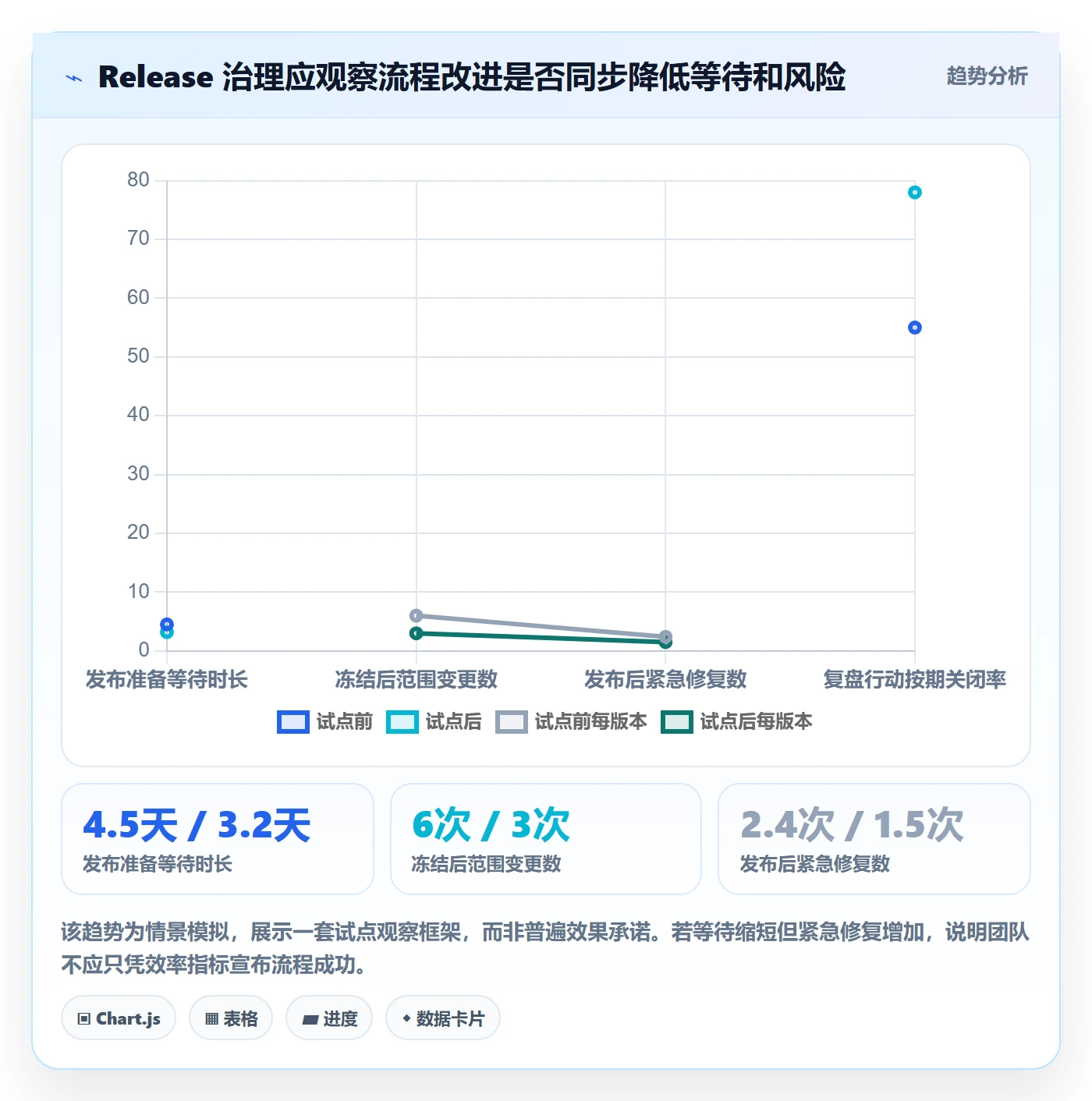Click the 发布准备等待时长 axis label
Screen dimensions: 1092x1101
[167, 679]
